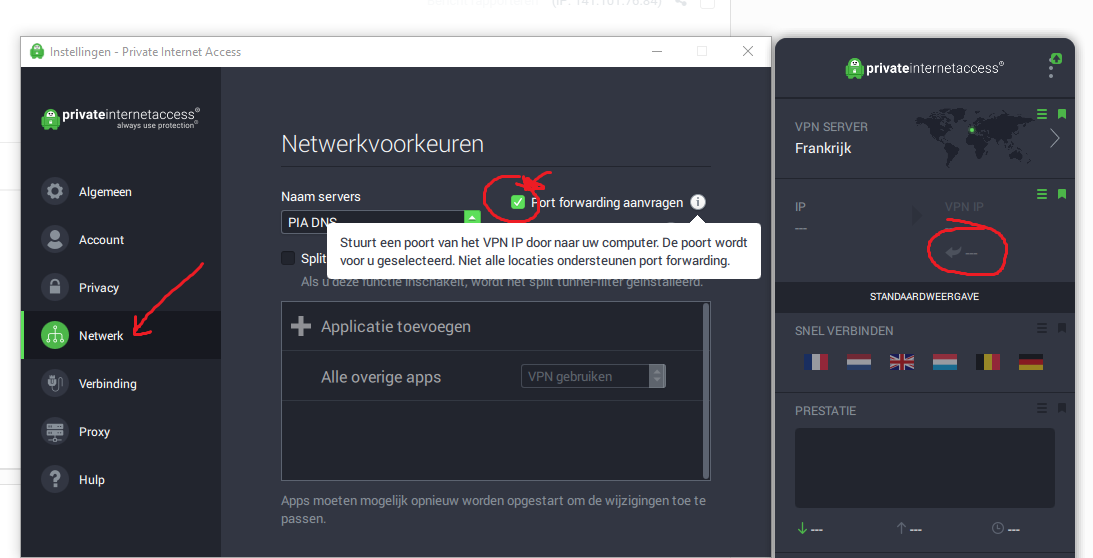The height and width of the screenshot is (558, 1093).
Task: Click the app list vertical scrollbar
Action: [x=707, y=391]
